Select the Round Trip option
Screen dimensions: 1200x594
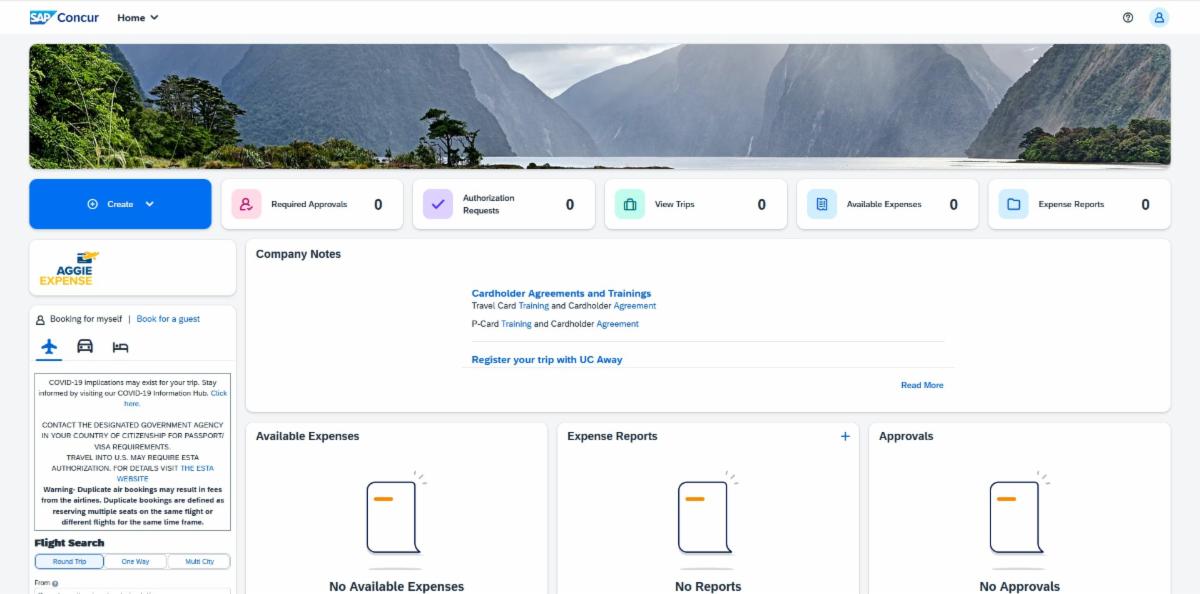coord(69,562)
